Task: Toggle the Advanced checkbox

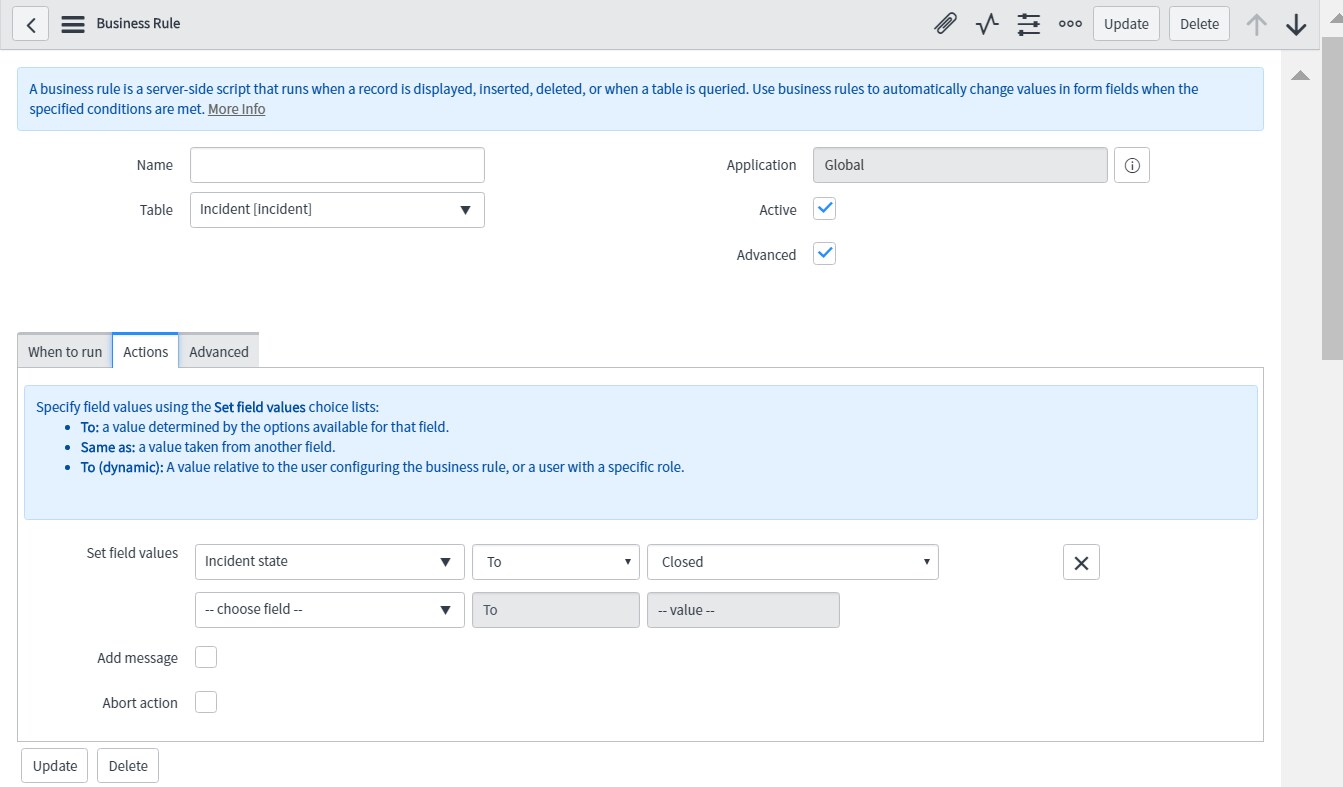Action: (825, 254)
